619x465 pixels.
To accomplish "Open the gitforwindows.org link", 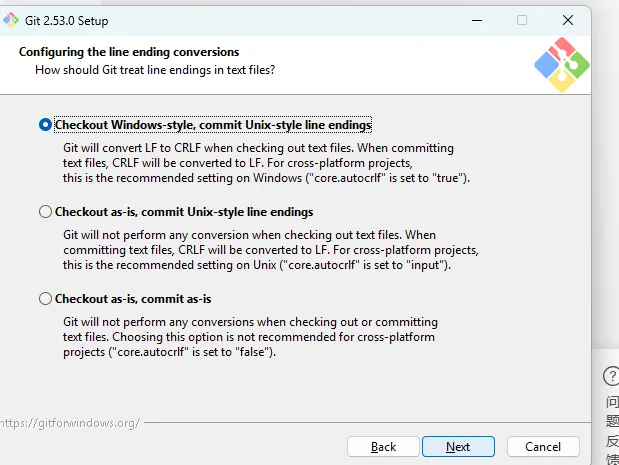I will pyautogui.click(x=70, y=423).
